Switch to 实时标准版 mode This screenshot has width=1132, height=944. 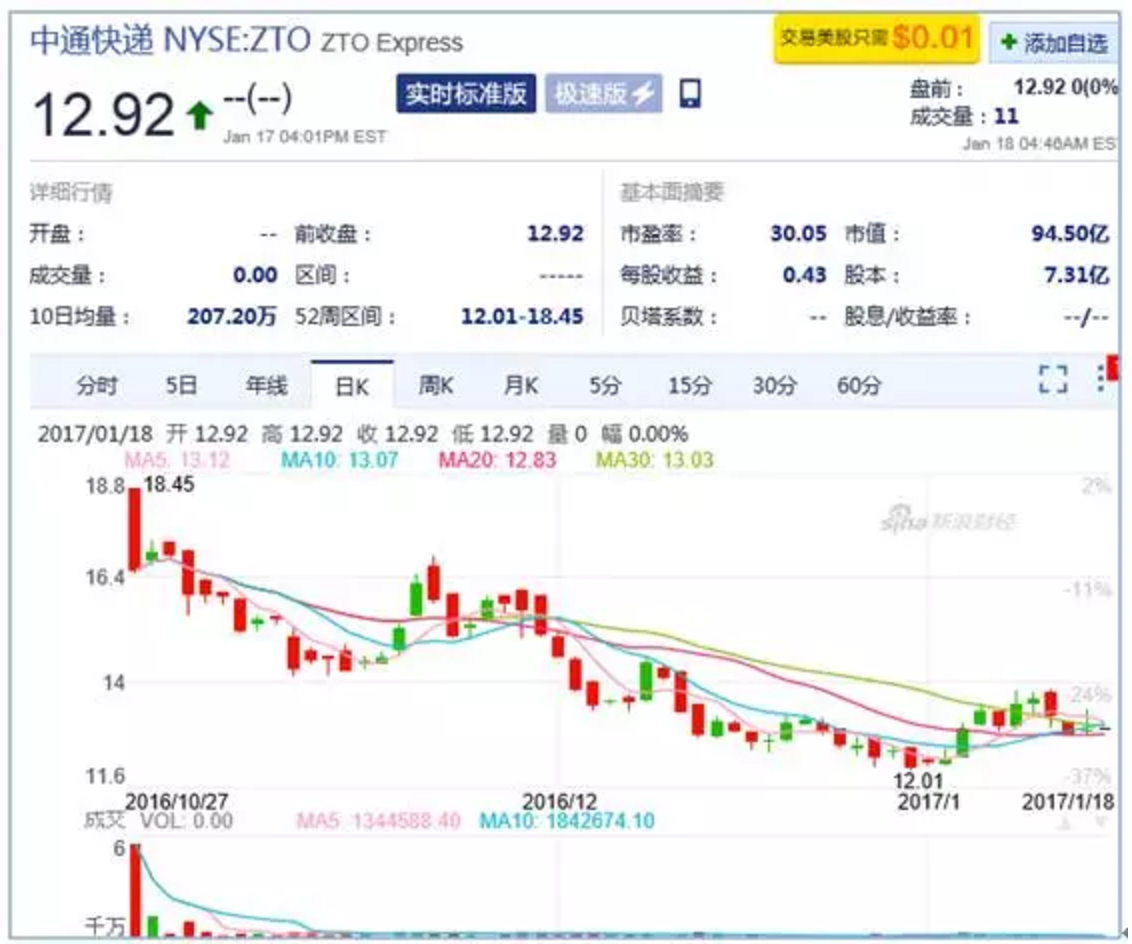coord(466,94)
